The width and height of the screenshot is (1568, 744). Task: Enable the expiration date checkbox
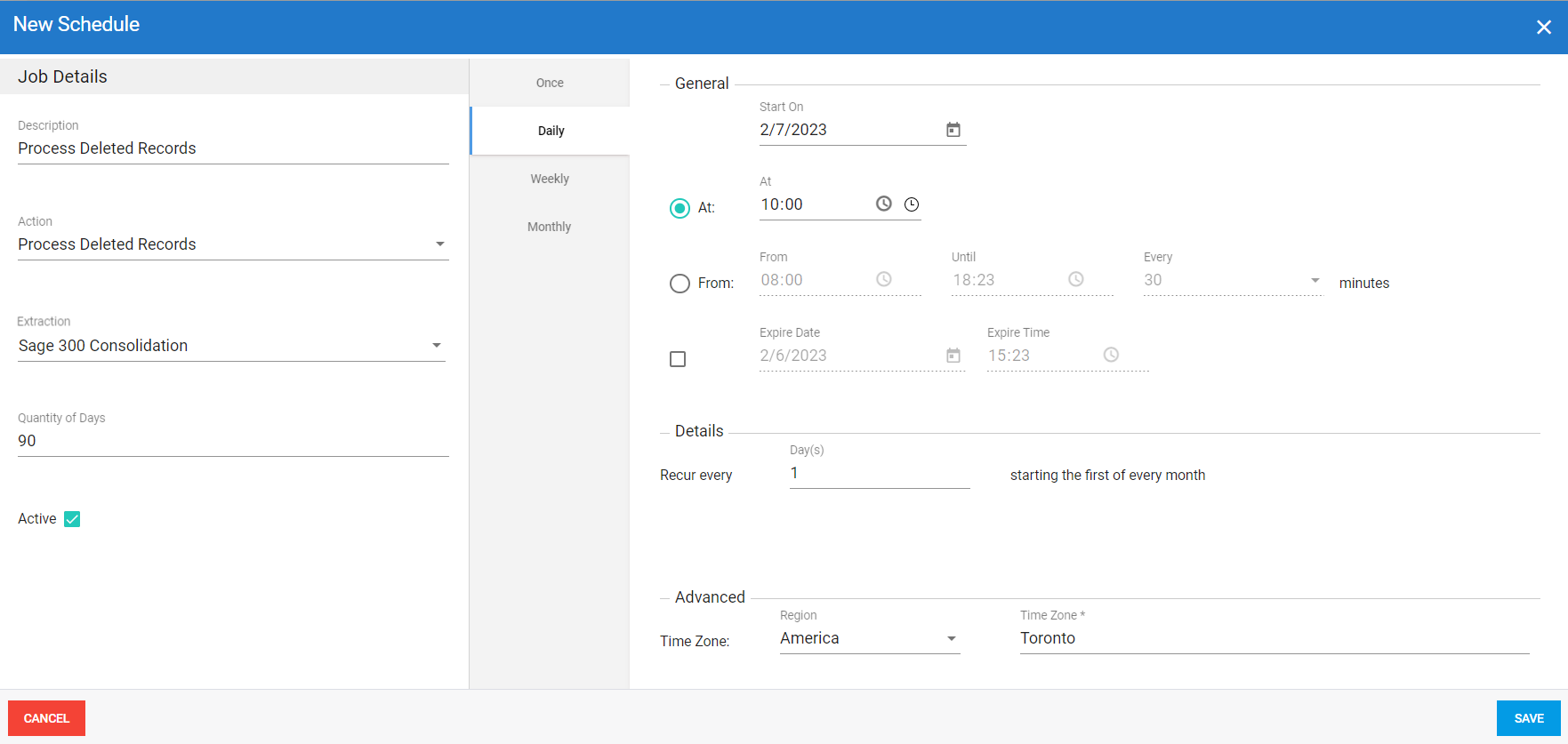coord(678,359)
